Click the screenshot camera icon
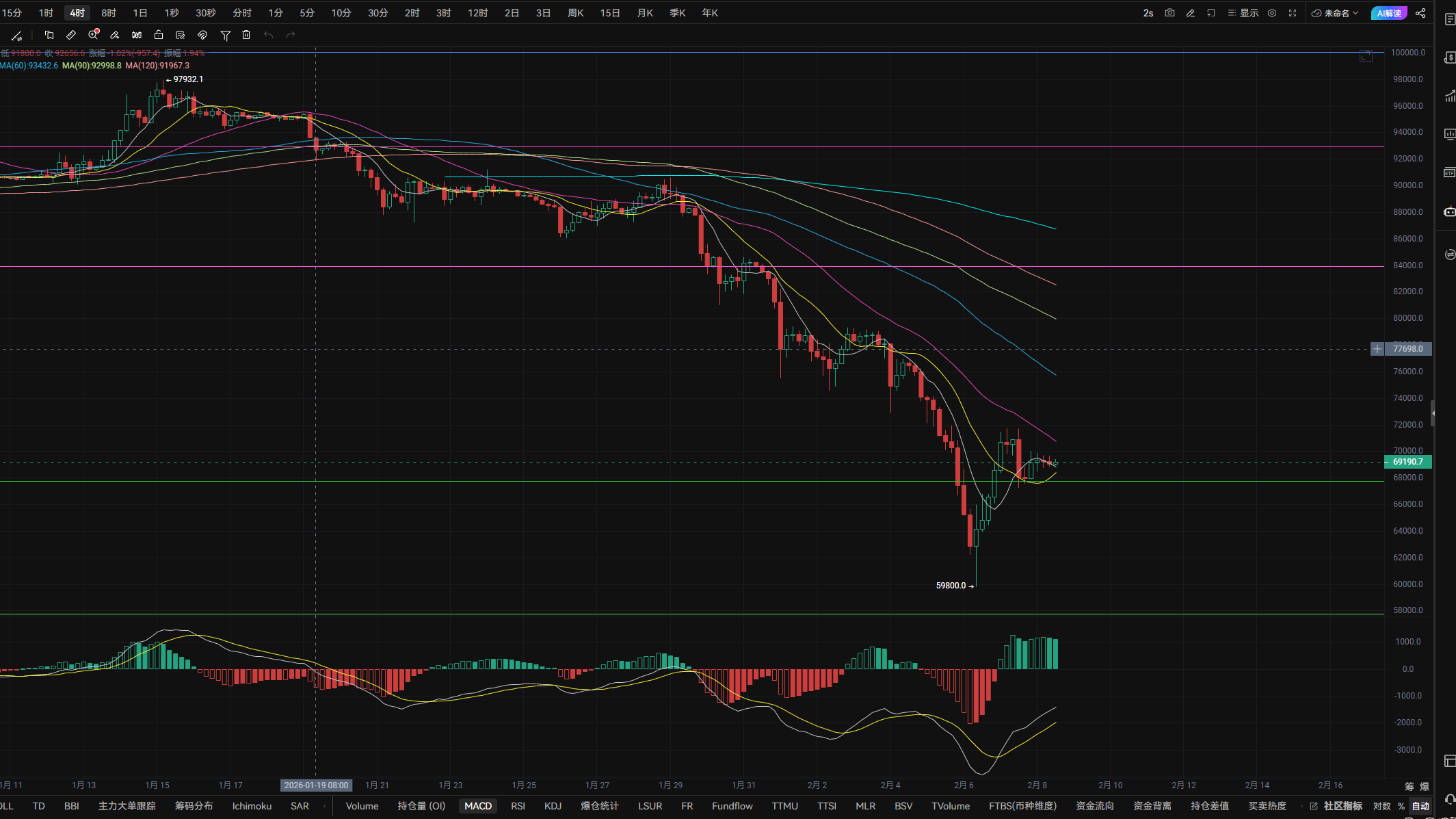 pos(1169,13)
